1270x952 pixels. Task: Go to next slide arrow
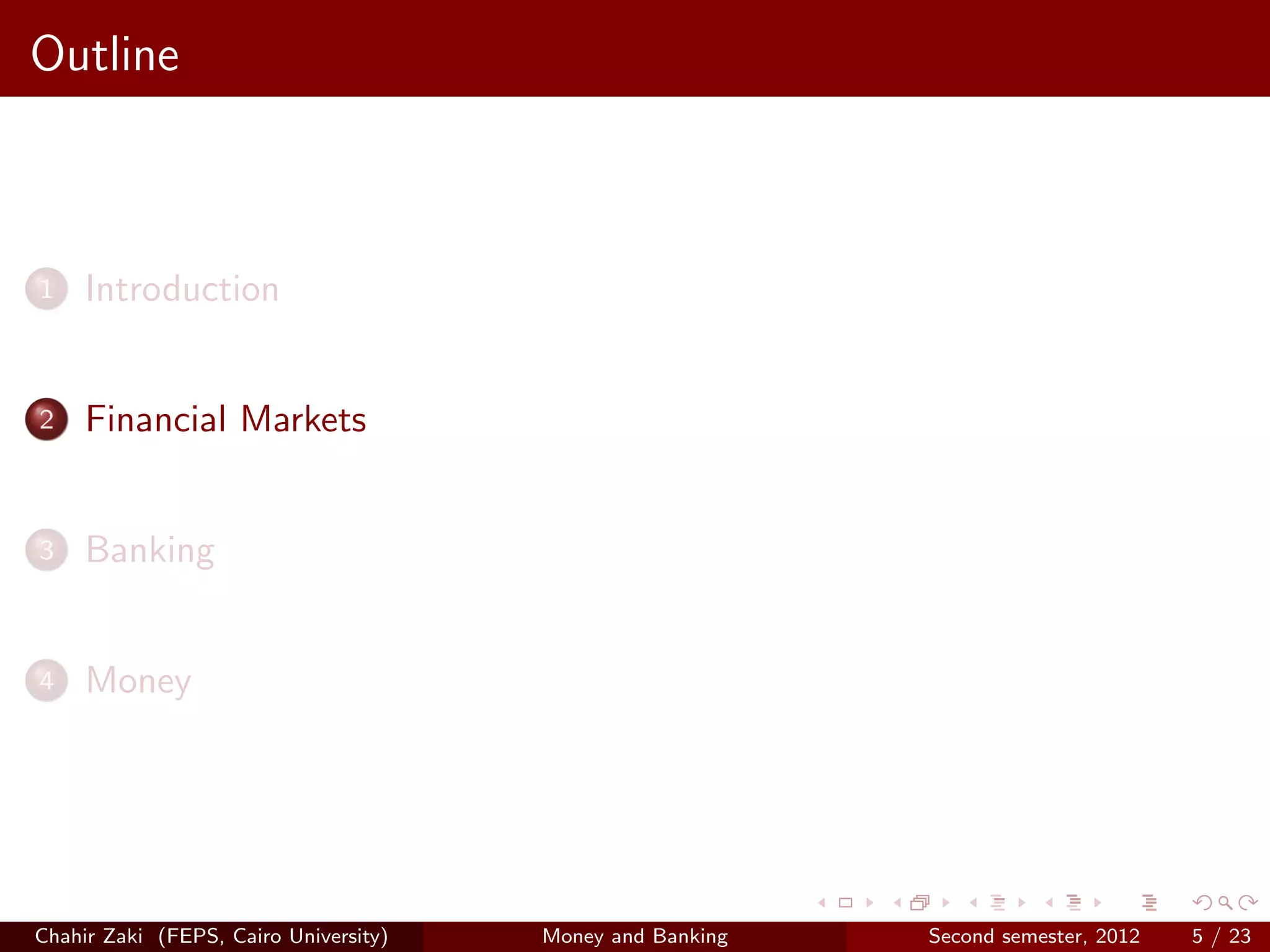(869, 903)
